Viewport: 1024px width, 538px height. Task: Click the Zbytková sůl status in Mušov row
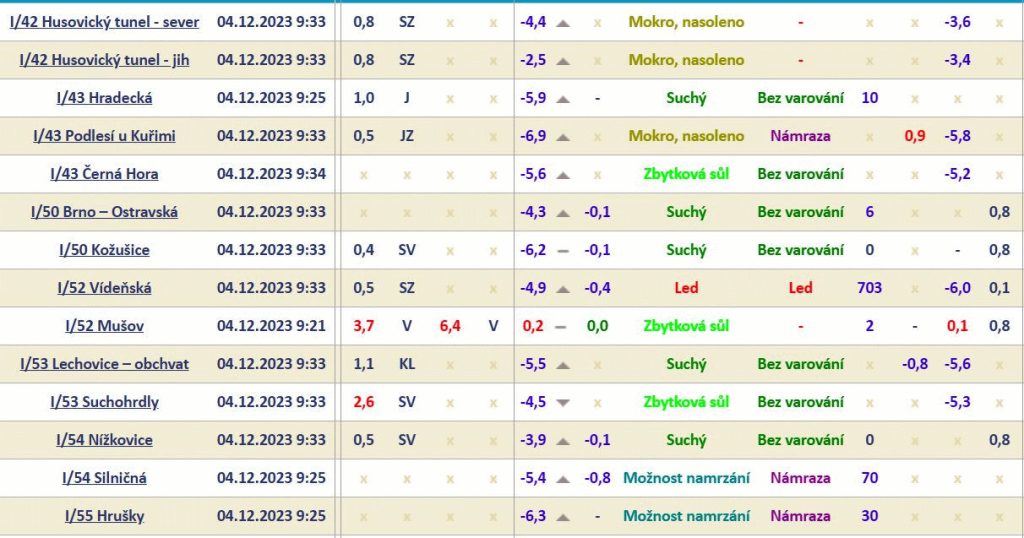[x=686, y=326]
